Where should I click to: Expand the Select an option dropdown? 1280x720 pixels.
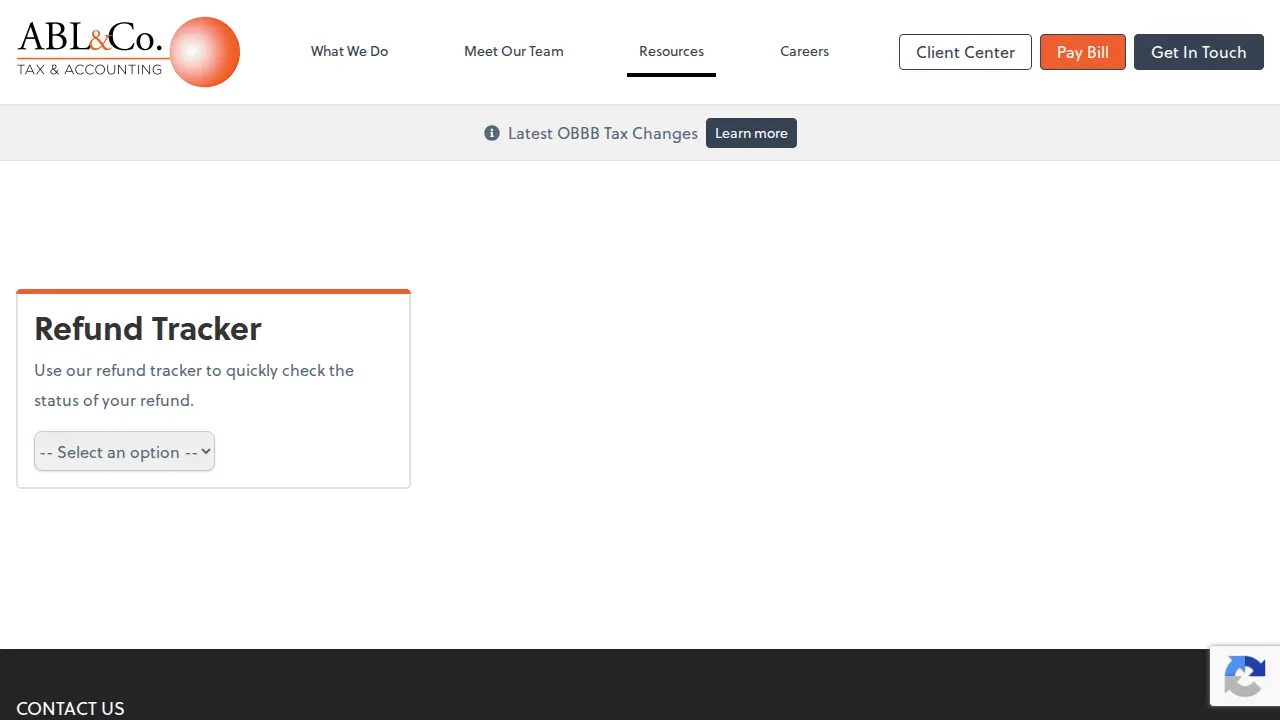pos(124,451)
